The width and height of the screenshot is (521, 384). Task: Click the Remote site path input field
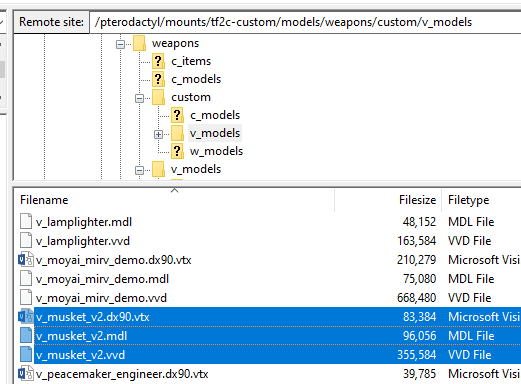[305, 22]
